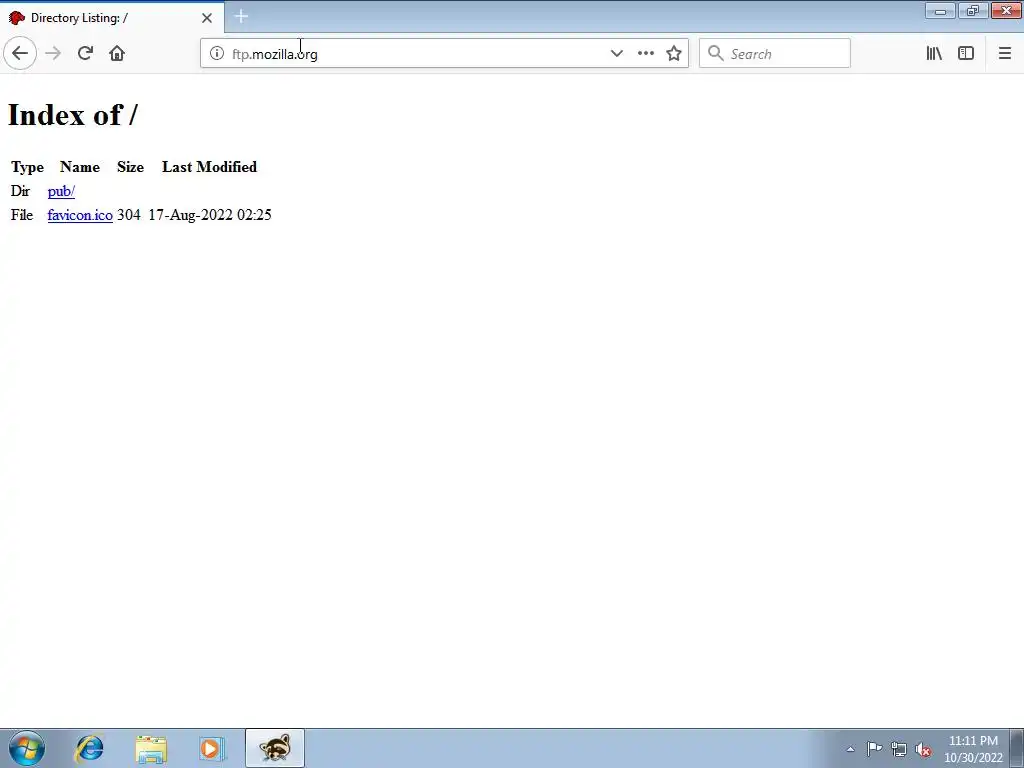Screen dimensions: 1024x768
Task: Select the file size value 304
Action: click(129, 215)
